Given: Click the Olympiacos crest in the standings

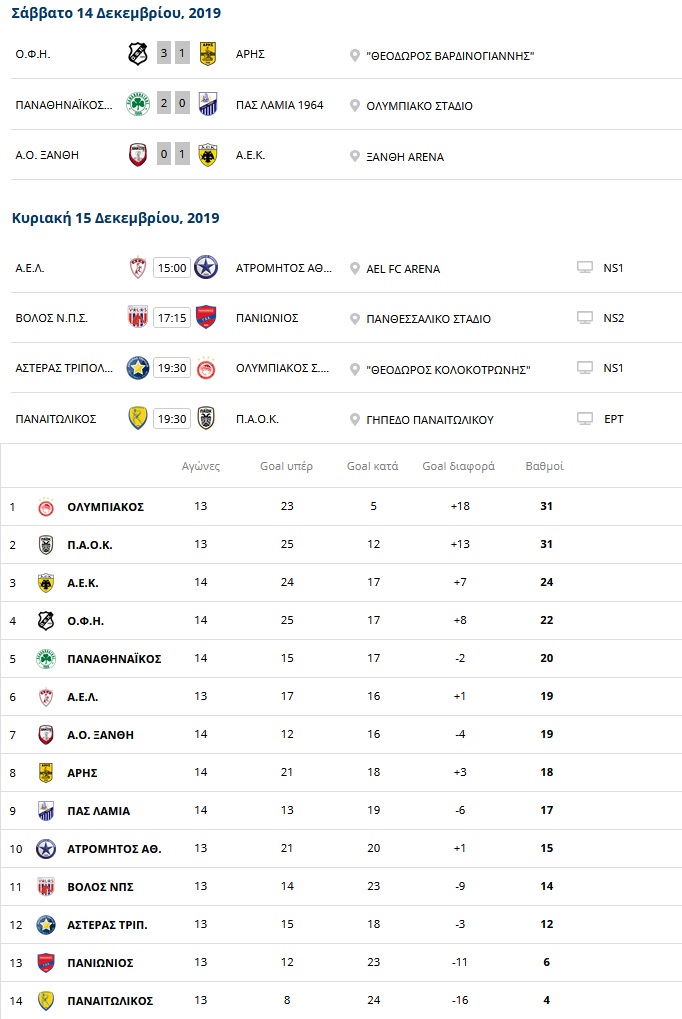Looking at the screenshot, I should [45, 507].
